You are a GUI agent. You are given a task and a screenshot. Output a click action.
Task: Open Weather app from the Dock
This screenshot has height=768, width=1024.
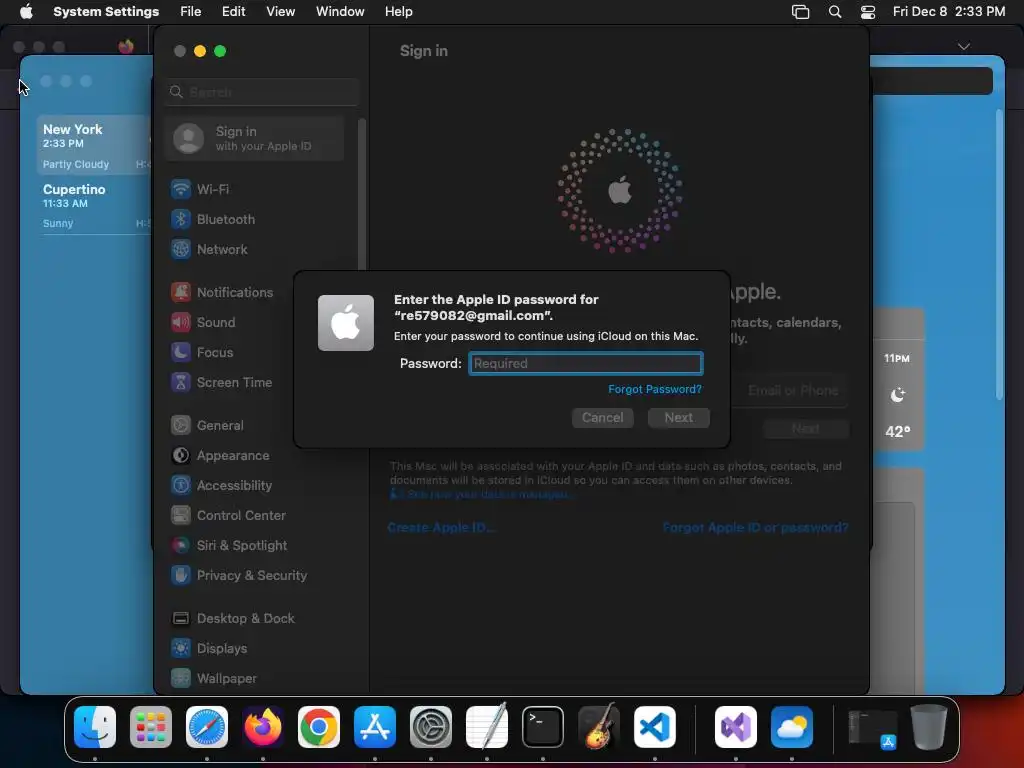pyautogui.click(x=792, y=727)
